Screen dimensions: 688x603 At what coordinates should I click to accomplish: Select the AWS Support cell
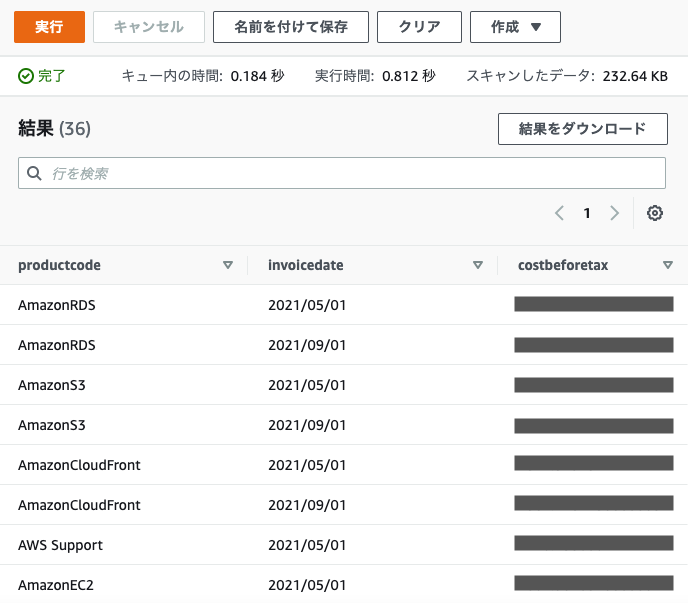point(61,545)
